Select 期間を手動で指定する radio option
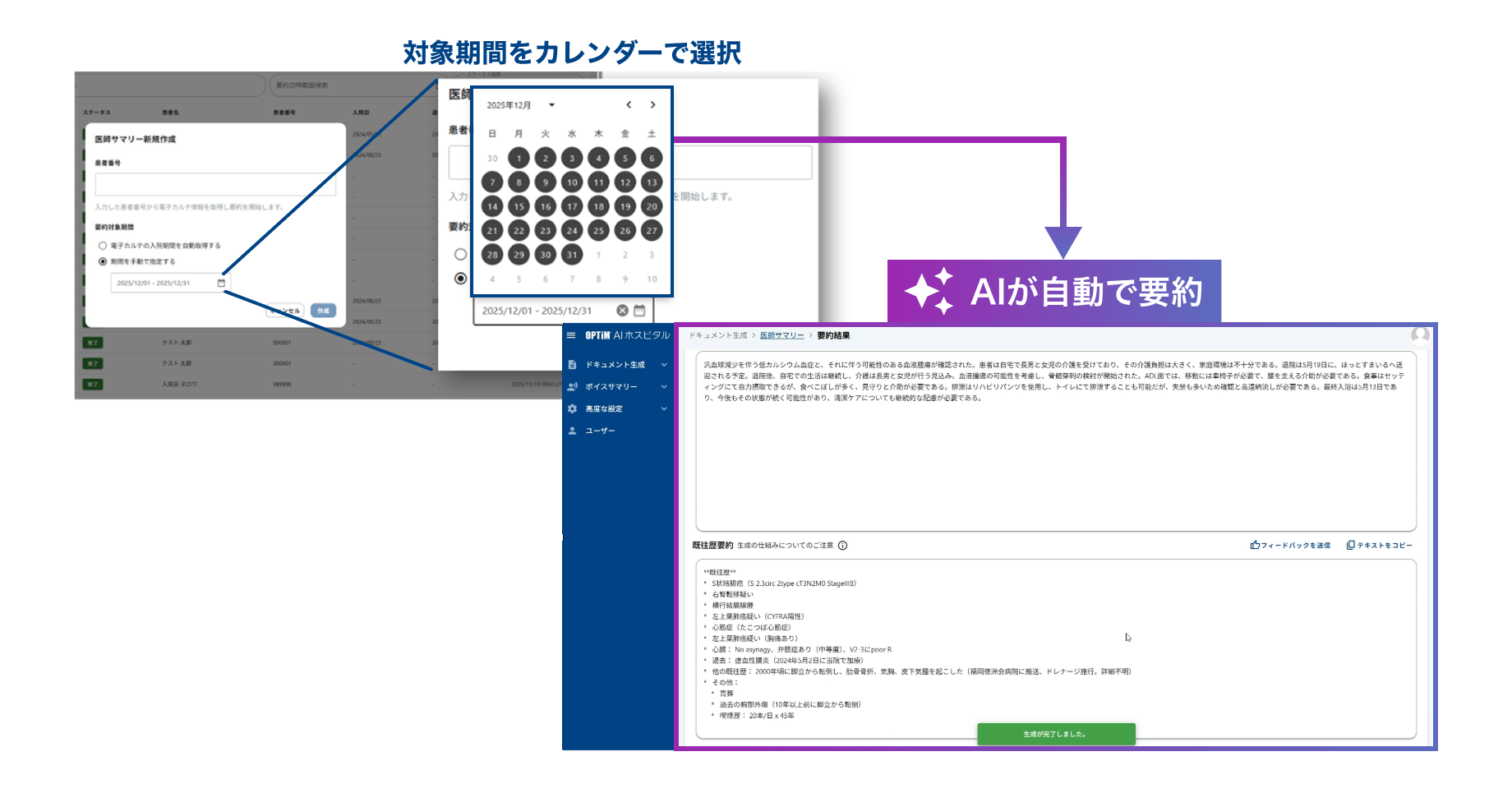The image size is (1512, 807). point(103,262)
